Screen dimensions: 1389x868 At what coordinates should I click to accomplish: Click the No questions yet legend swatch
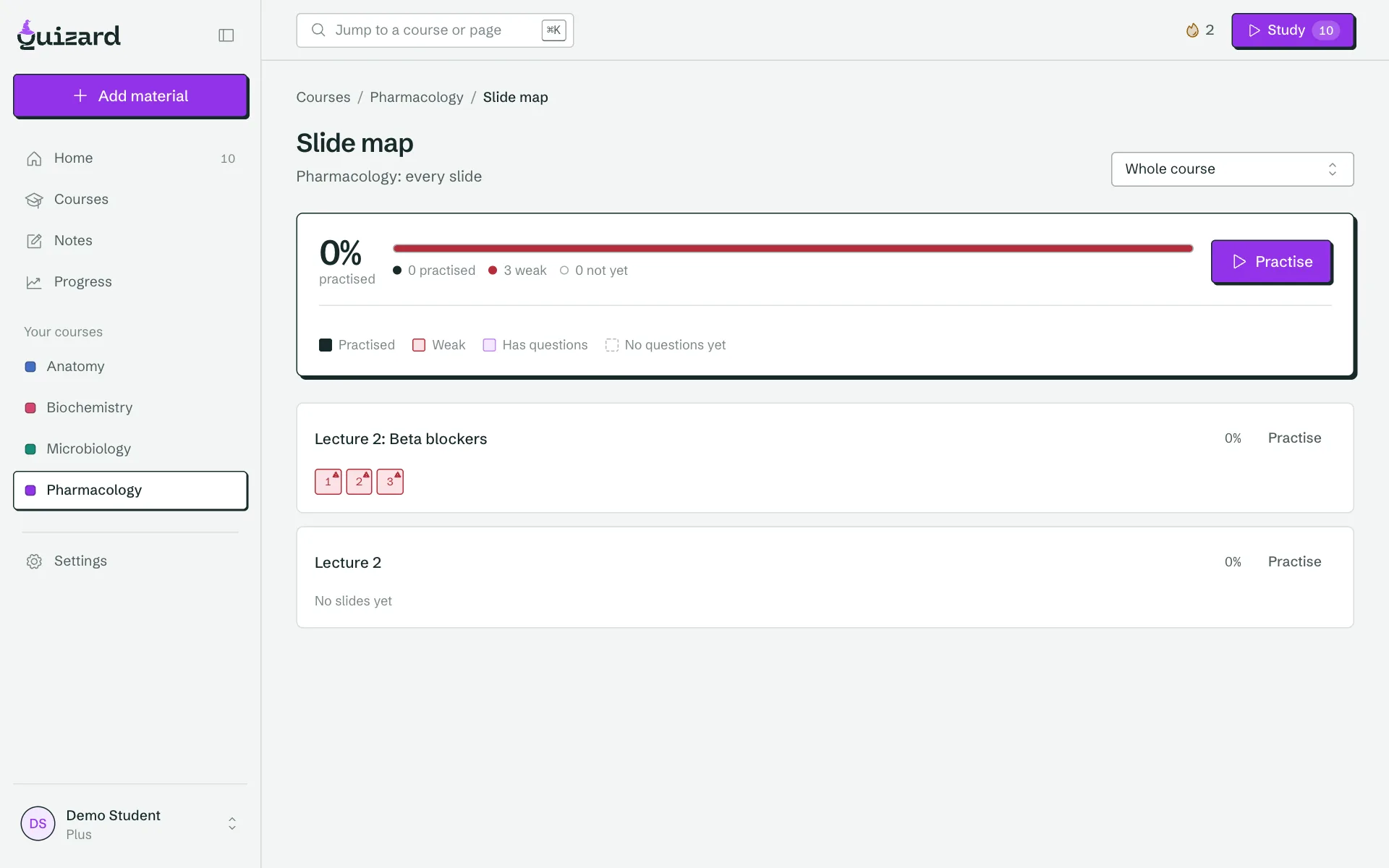point(612,345)
